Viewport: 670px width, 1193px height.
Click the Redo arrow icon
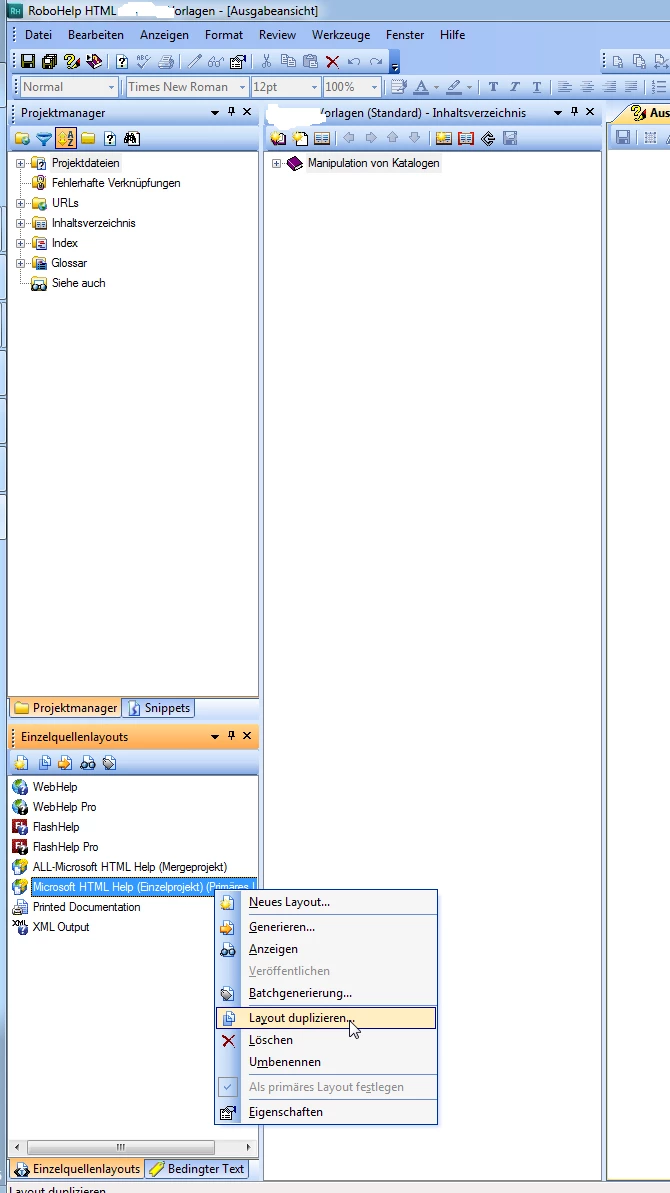[376, 62]
